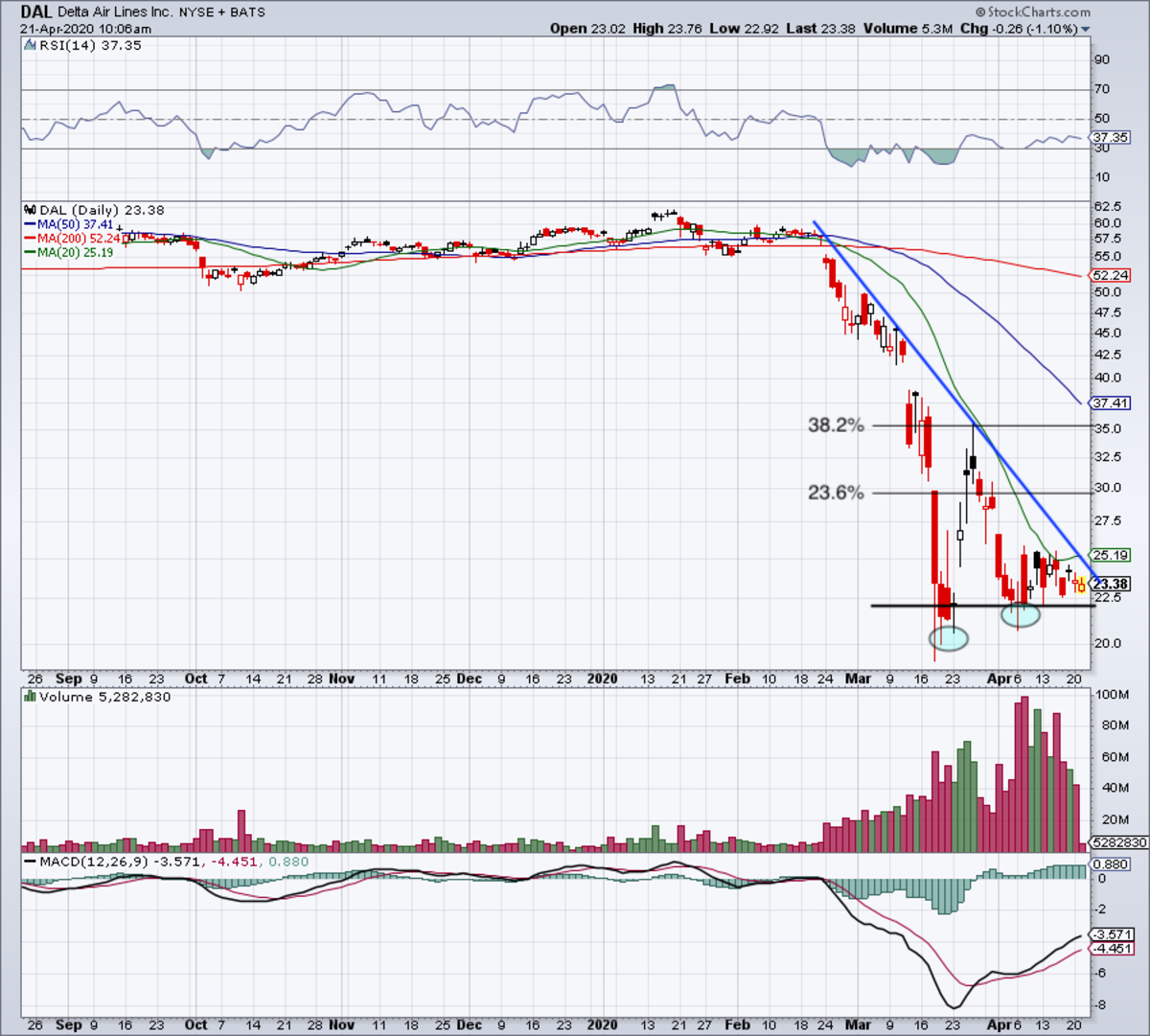1150x1036 pixels.
Task: Click the 23.6% Fibonacci label
Action: (x=836, y=493)
